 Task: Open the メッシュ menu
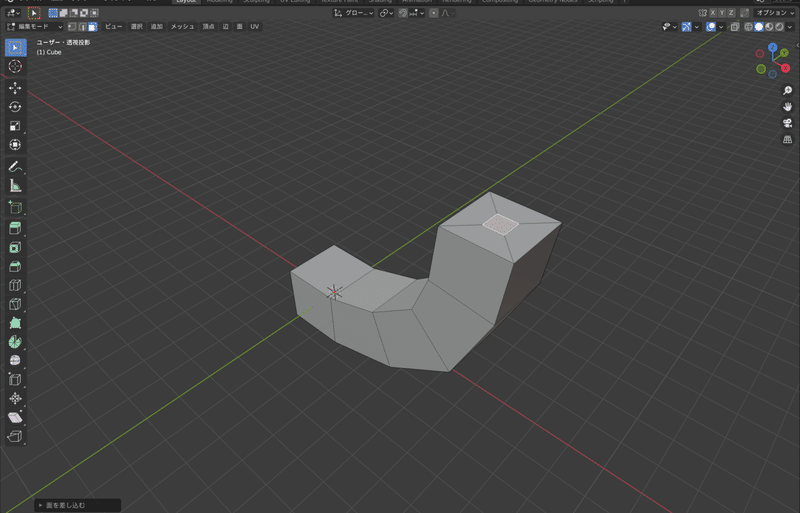point(182,26)
